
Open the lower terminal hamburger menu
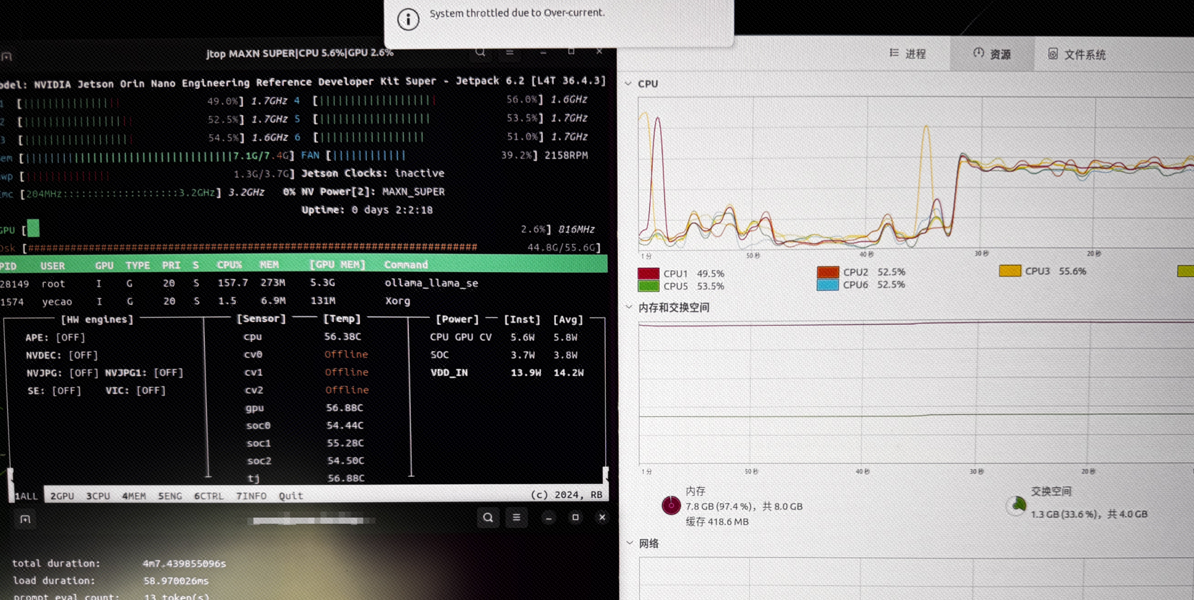pos(516,518)
